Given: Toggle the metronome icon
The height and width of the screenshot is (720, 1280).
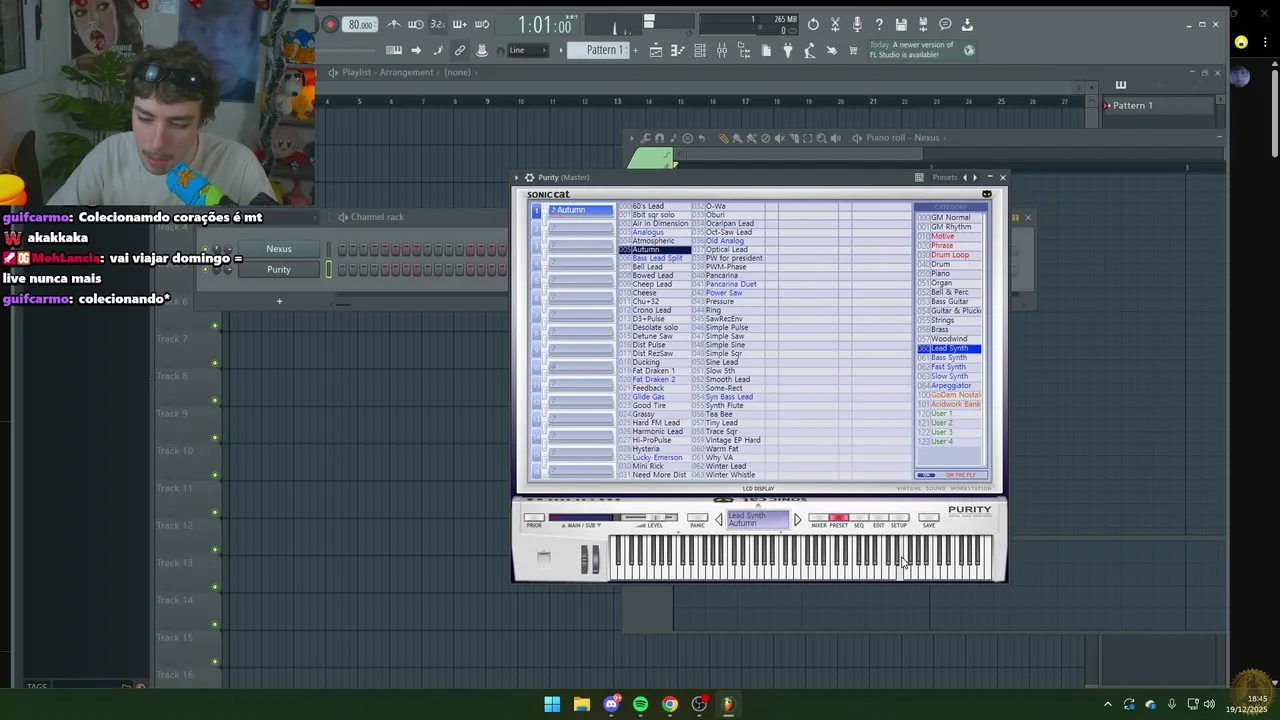Looking at the screenshot, I should tap(396, 24).
